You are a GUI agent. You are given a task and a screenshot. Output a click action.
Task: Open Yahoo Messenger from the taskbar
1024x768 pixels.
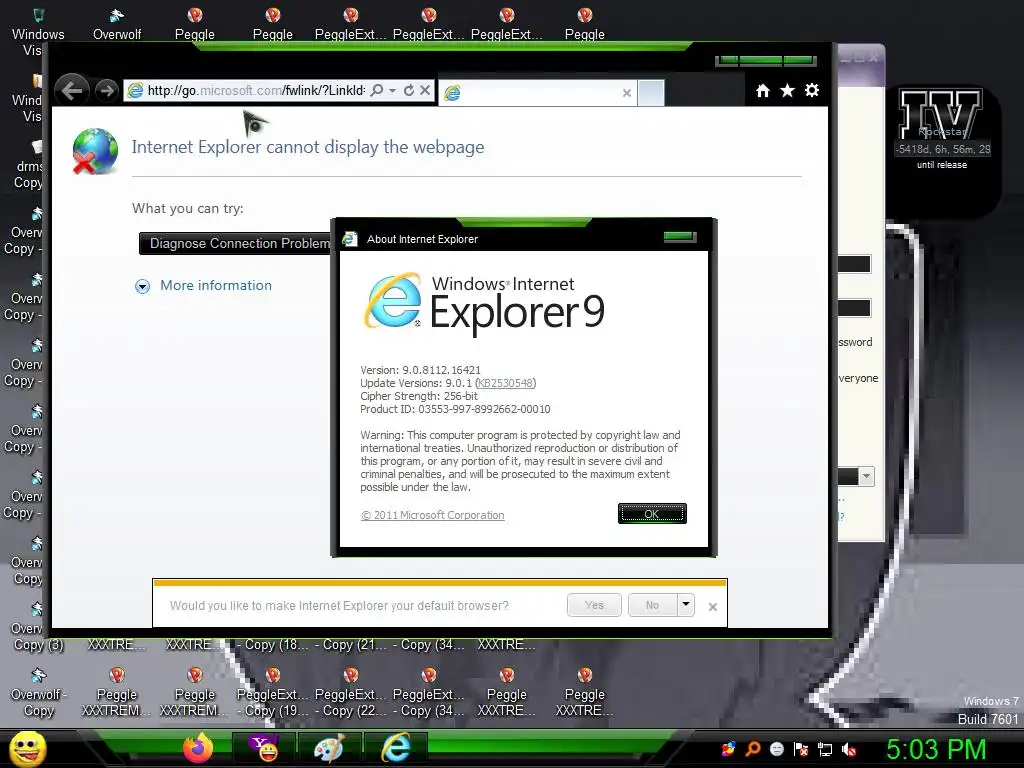pos(264,748)
